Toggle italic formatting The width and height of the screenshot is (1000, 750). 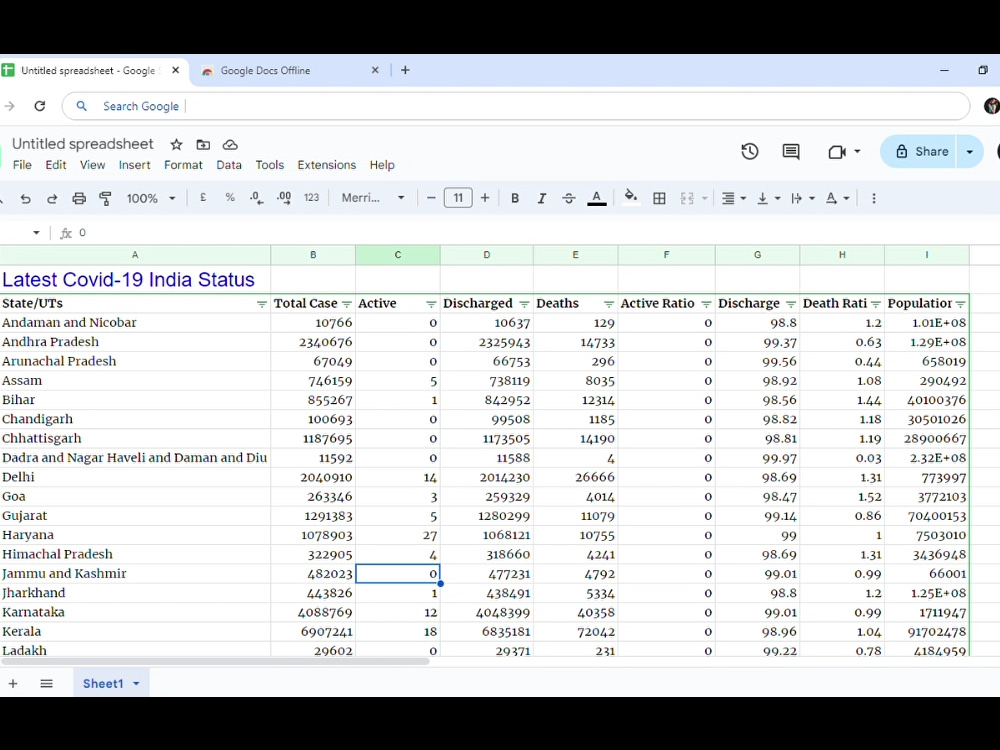point(541,198)
